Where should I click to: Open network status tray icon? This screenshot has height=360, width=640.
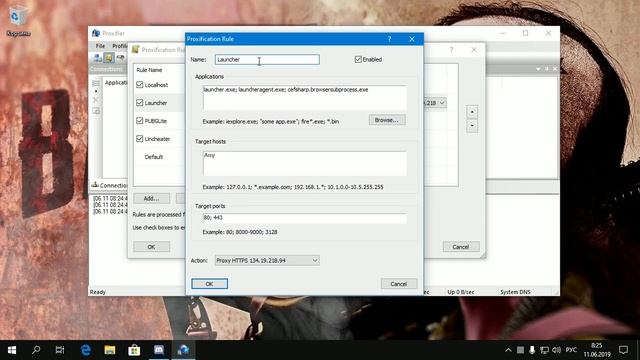544,350
